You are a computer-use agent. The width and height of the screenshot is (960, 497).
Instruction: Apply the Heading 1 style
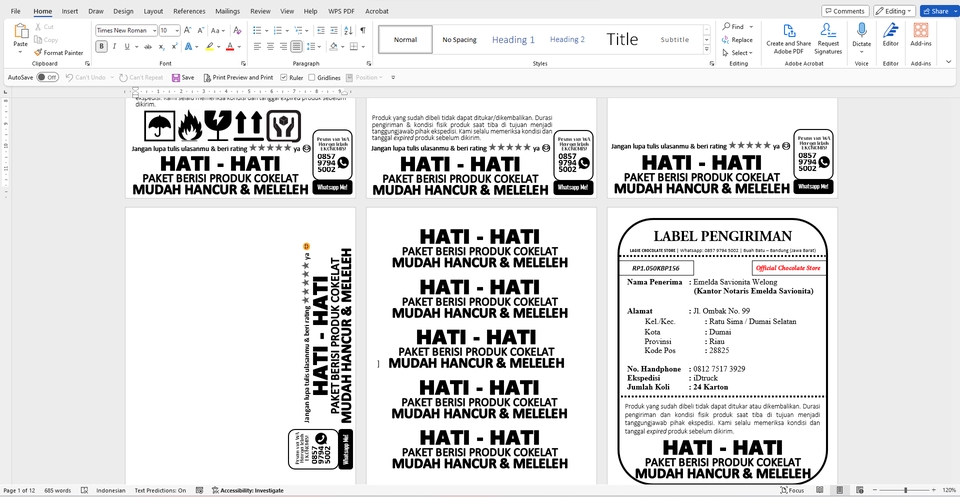(x=513, y=39)
